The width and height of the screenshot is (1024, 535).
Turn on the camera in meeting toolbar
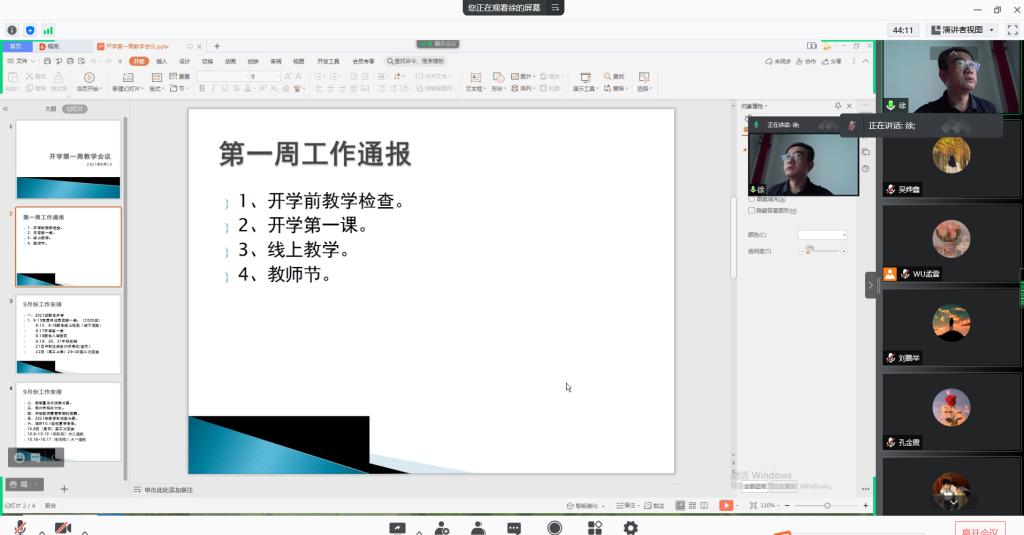[63, 528]
